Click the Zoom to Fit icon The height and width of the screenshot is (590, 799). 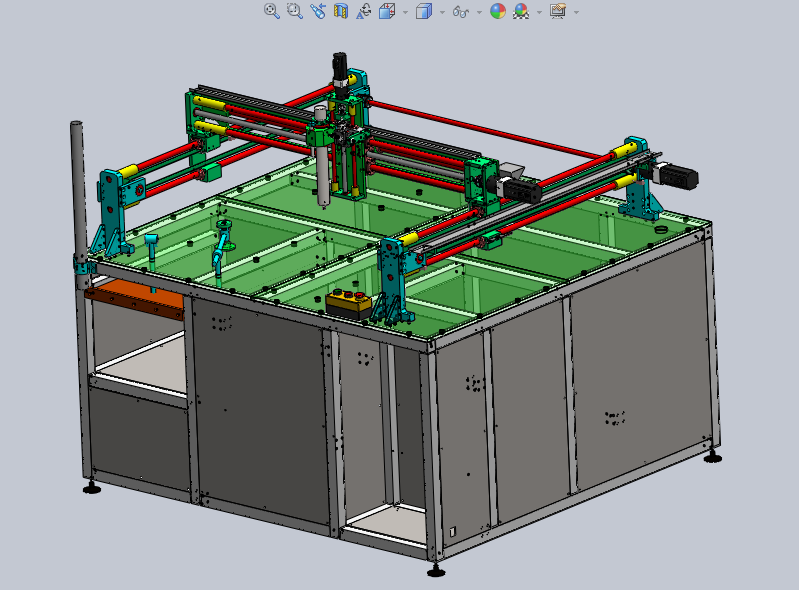pyautogui.click(x=271, y=11)
